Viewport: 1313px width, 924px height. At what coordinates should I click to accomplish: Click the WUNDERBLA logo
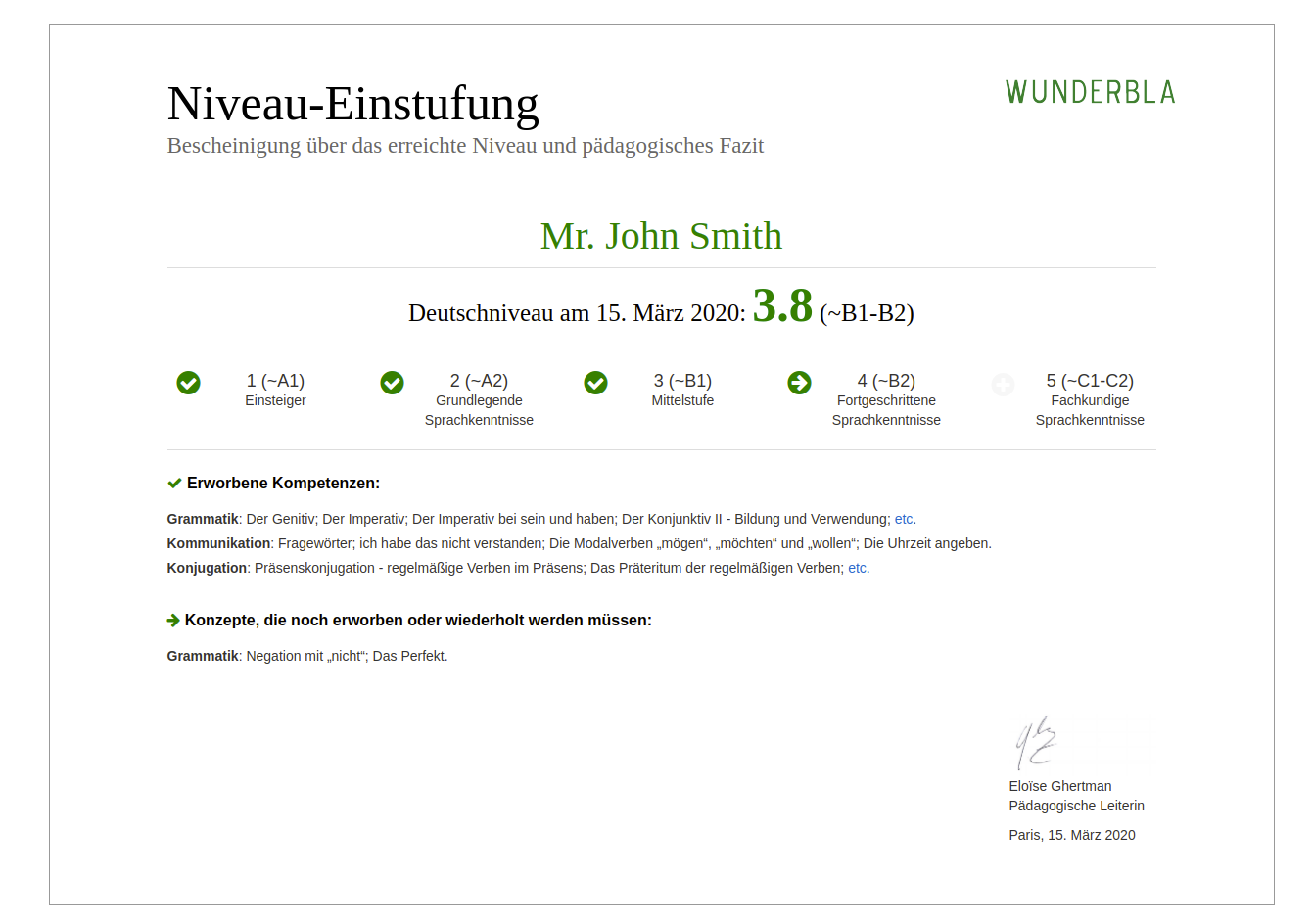[x=1090, y=93]
